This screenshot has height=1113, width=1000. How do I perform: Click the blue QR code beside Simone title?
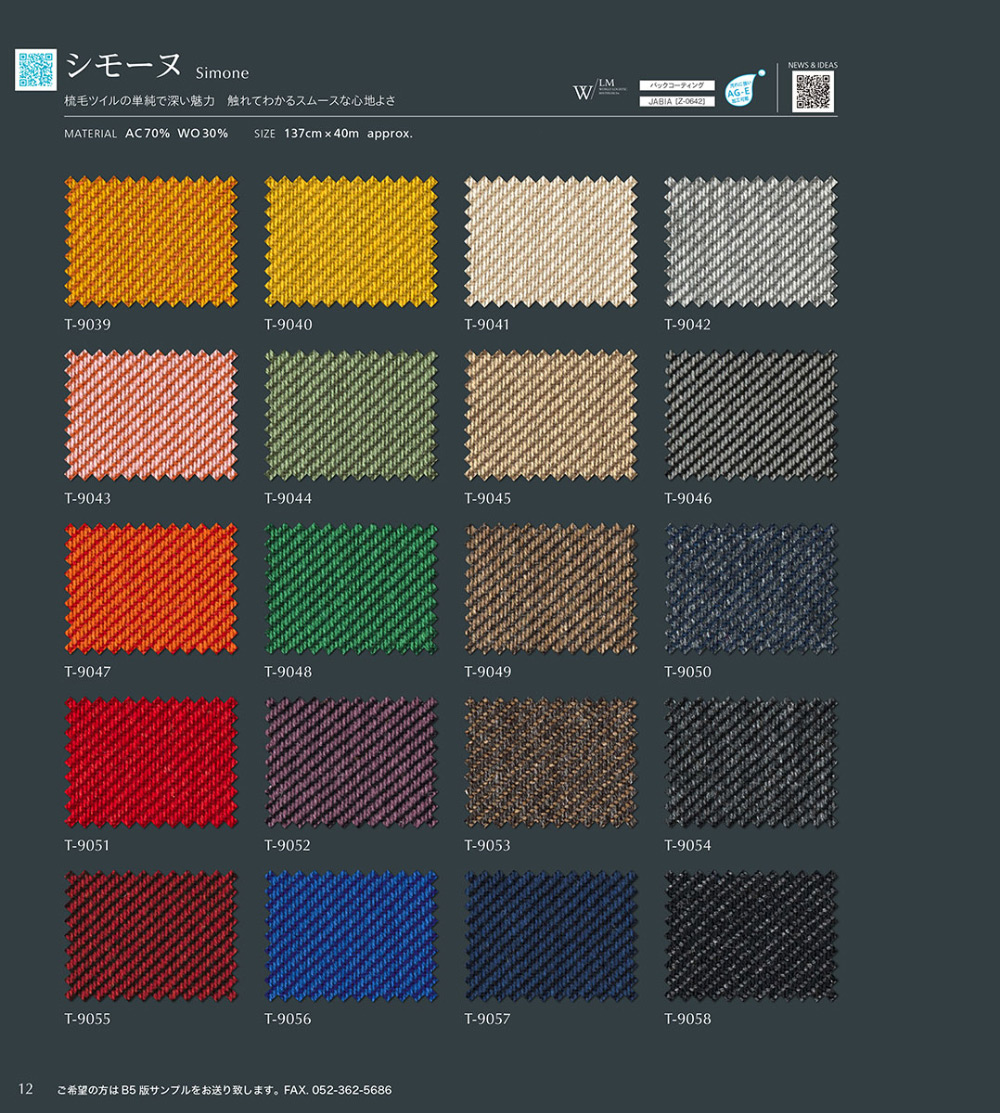[x=35, y=69]
